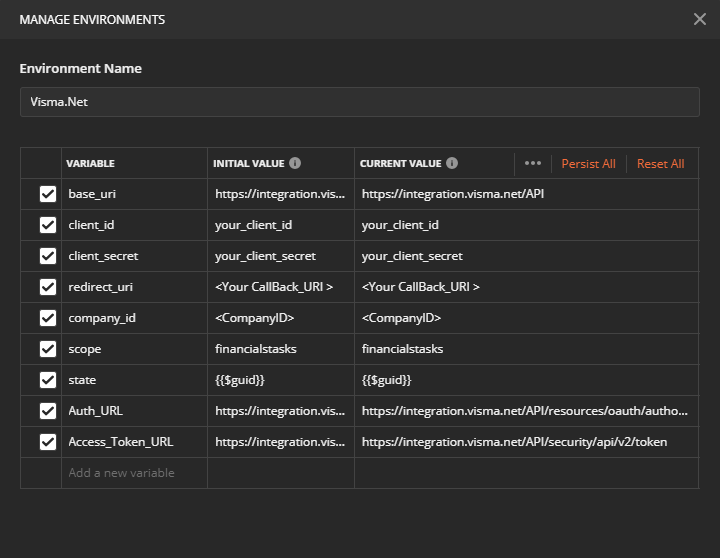
Task: Click Reset All link
Action: tap(660, 164)
